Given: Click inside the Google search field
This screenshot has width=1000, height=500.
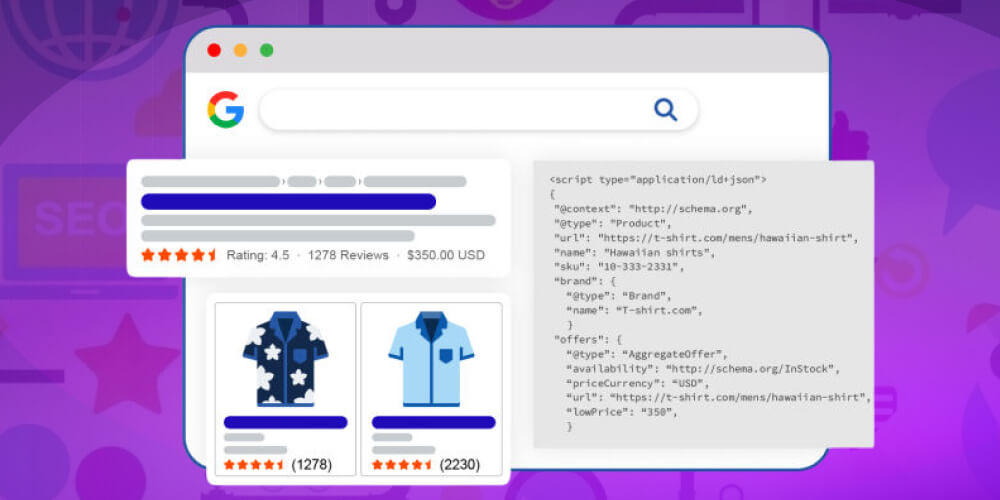Looking at the screenshot, I should pos(450,109).
